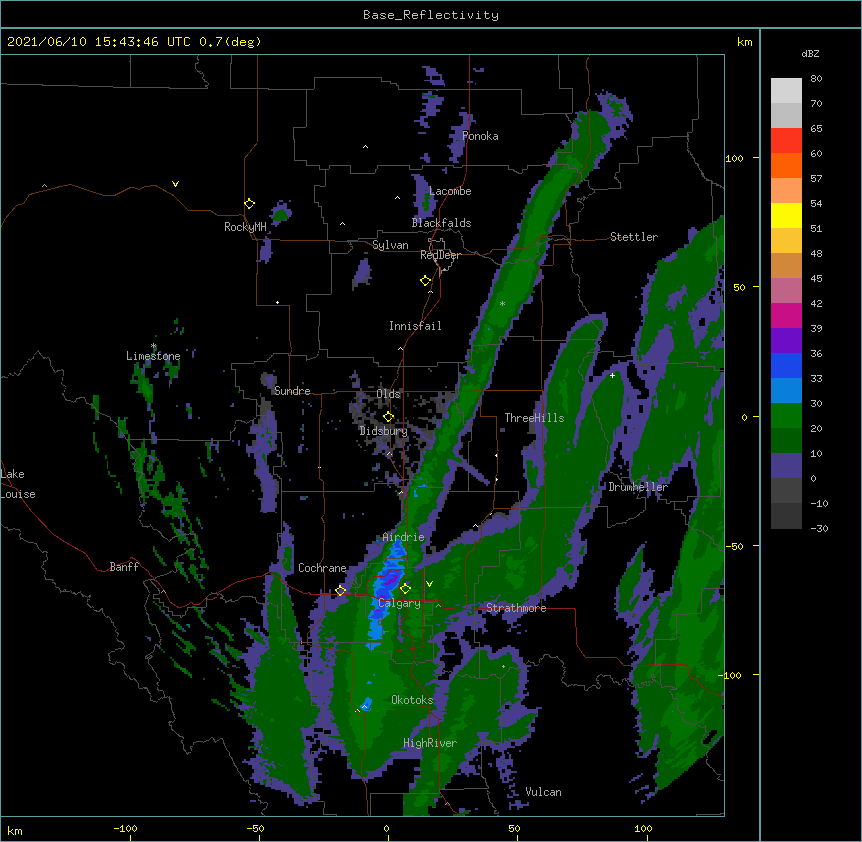The width and height of the screenshot is (862, 842).
Task: Click the Base_Reflectivity title
Action: click(431, 15)
